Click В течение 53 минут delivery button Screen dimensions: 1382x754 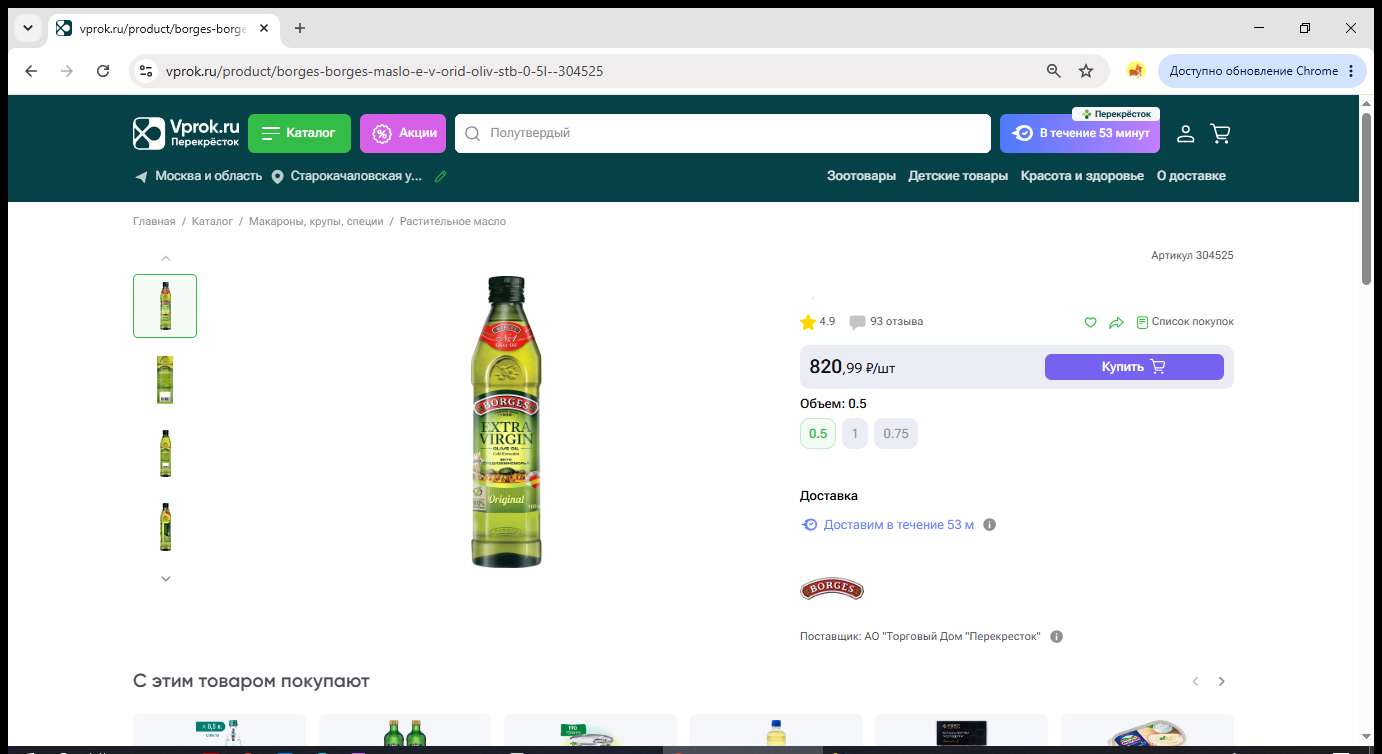[x=1080, y=133]
